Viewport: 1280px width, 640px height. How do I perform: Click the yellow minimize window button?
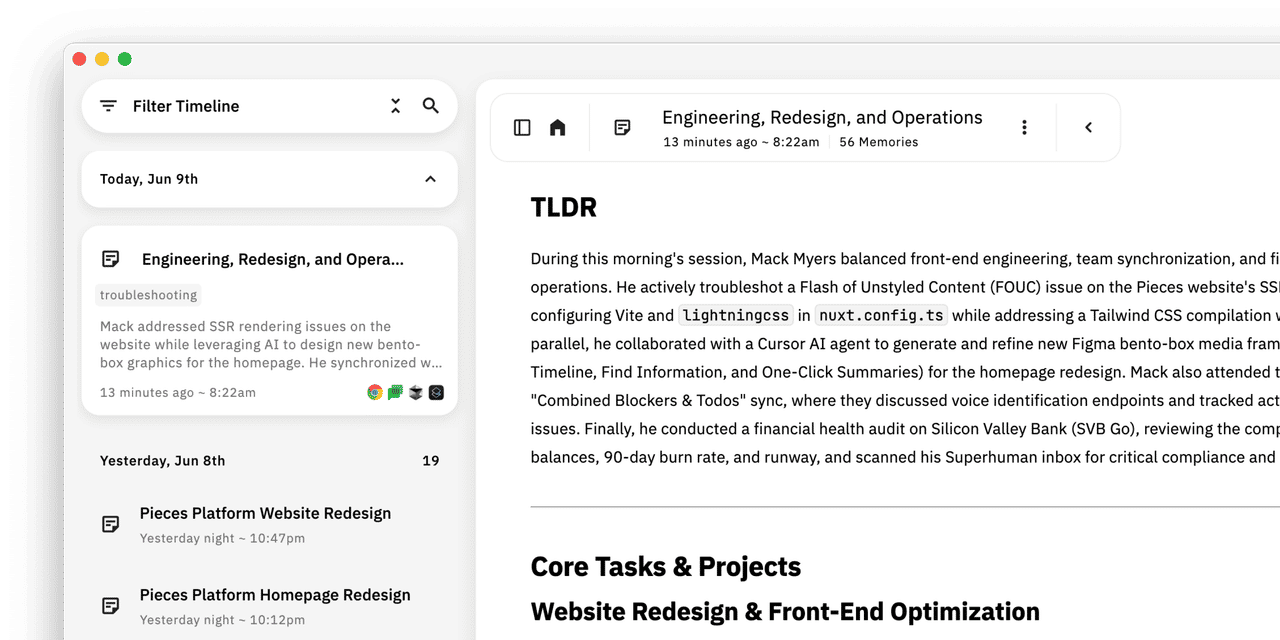click(102, 59)
